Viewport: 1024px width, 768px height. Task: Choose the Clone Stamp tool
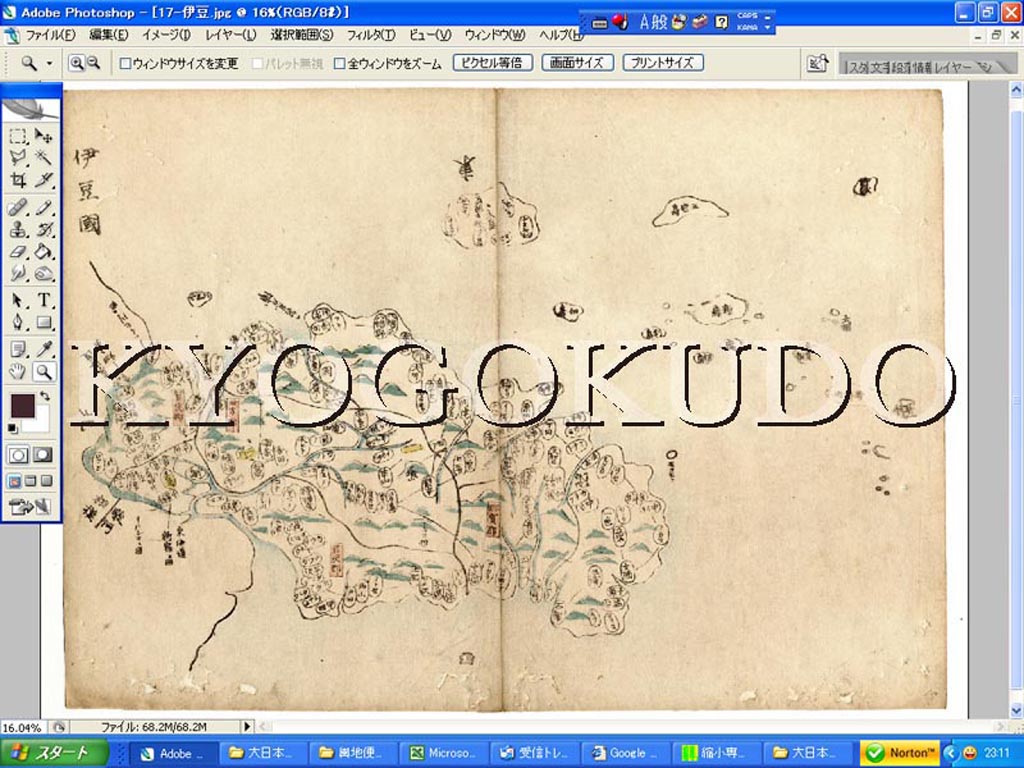click(x=18, y=229)
